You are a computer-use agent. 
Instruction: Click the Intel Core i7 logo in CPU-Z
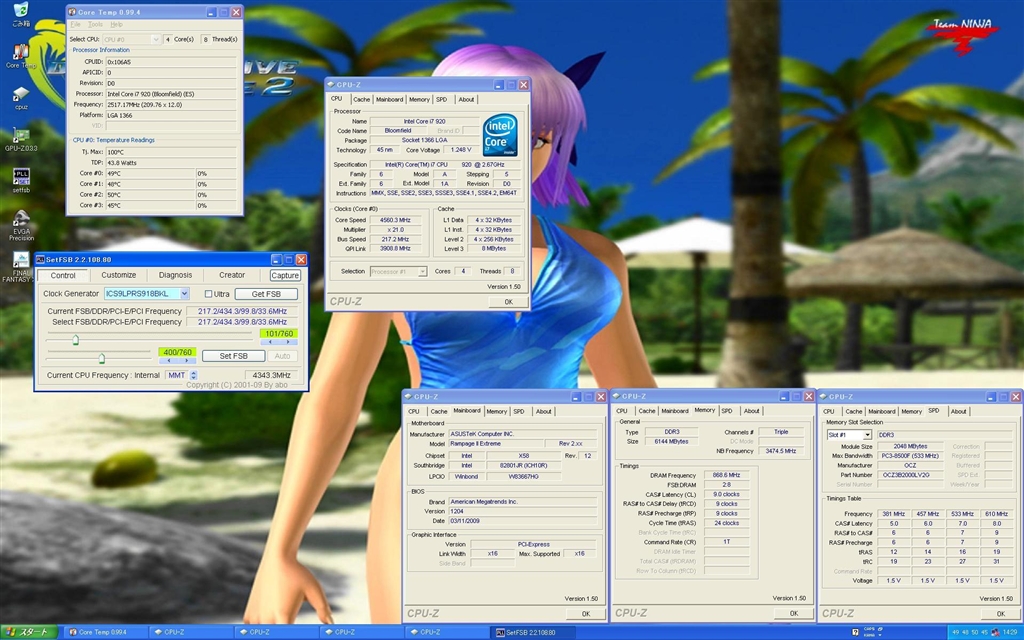coord(500,135)
